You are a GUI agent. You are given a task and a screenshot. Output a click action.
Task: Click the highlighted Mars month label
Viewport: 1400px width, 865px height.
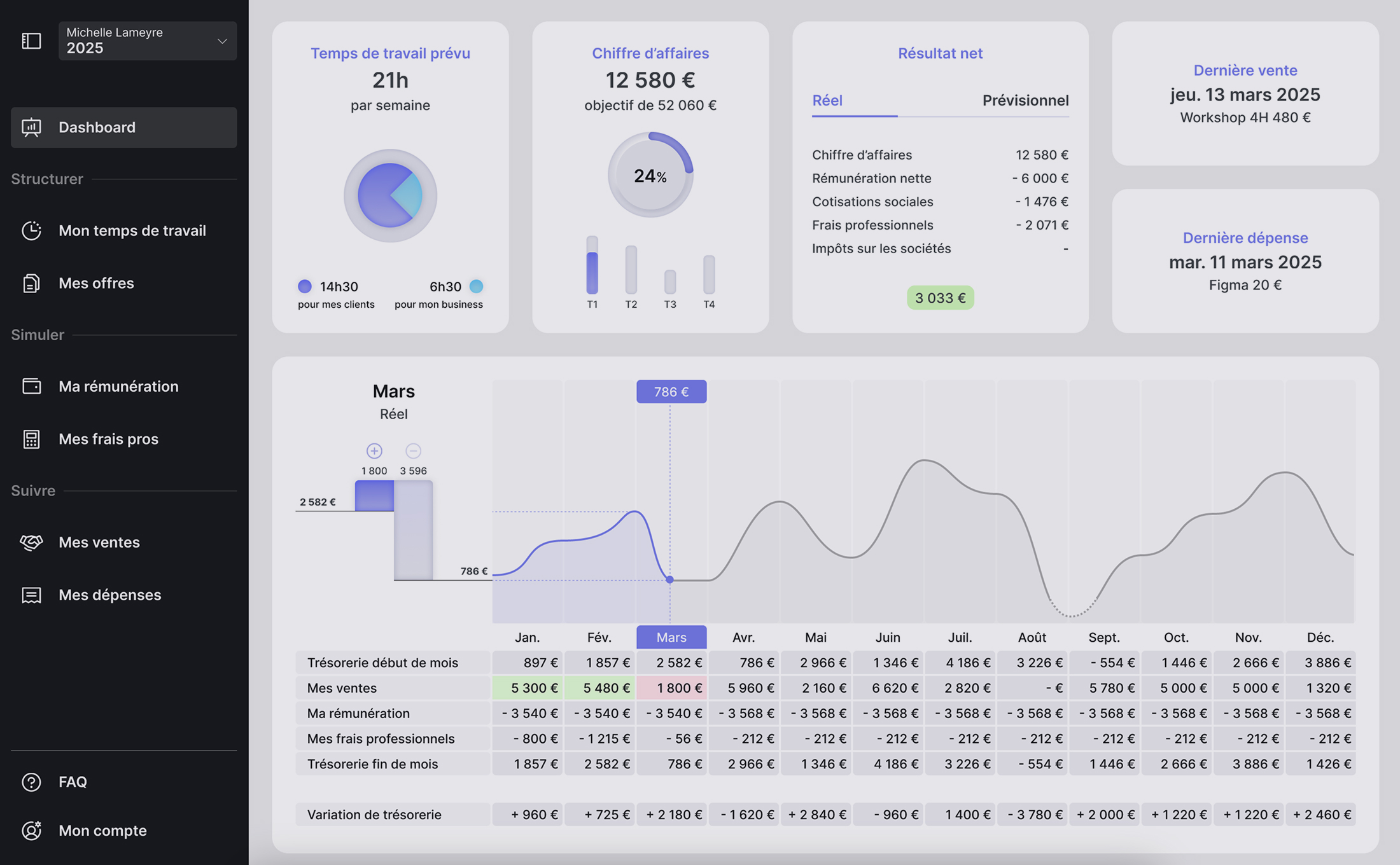671,637
